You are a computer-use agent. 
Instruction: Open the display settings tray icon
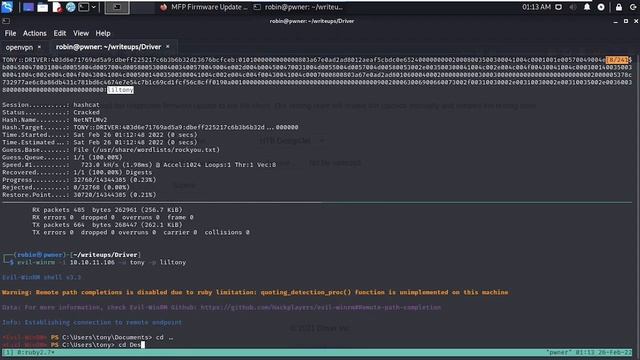click(558, 7)
